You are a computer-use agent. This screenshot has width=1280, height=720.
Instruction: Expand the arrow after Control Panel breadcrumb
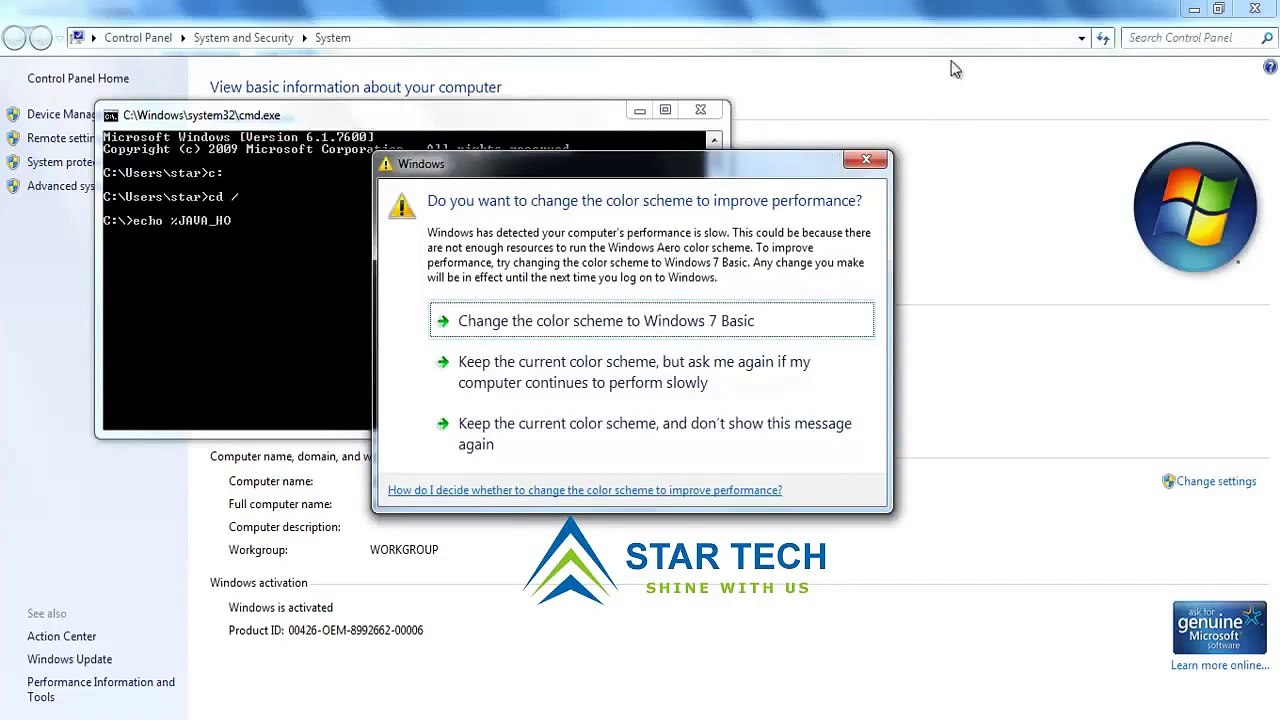click(x=183, y=38)
